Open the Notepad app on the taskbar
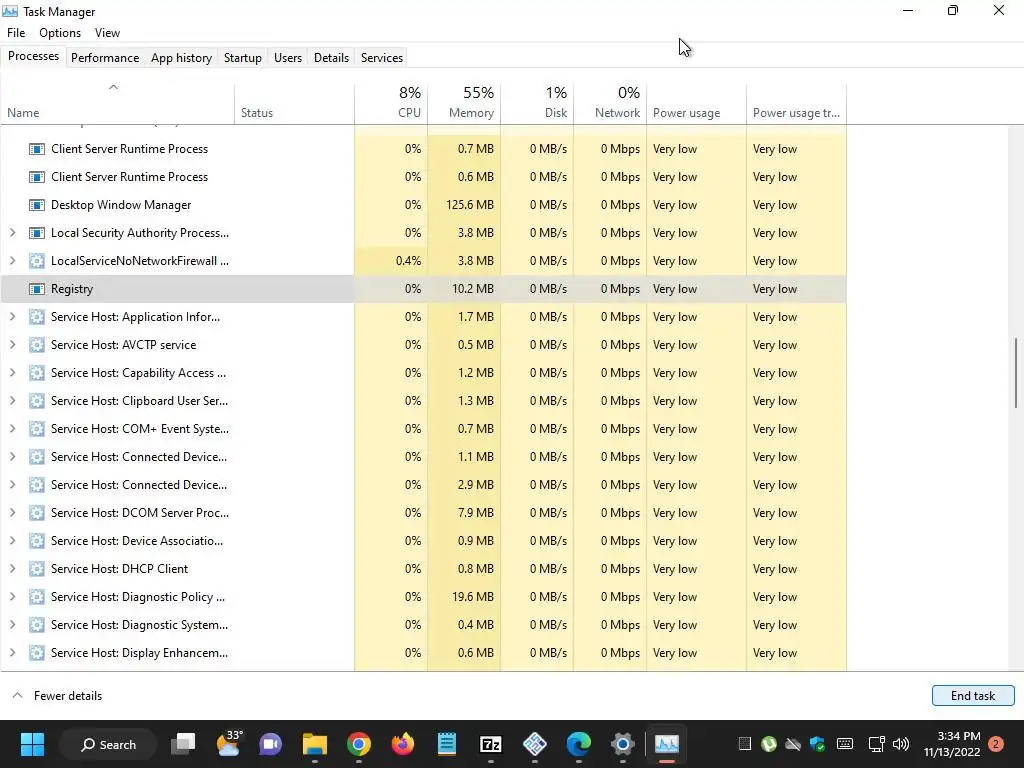Screen dimensions: 1024x768 point(447,744)
